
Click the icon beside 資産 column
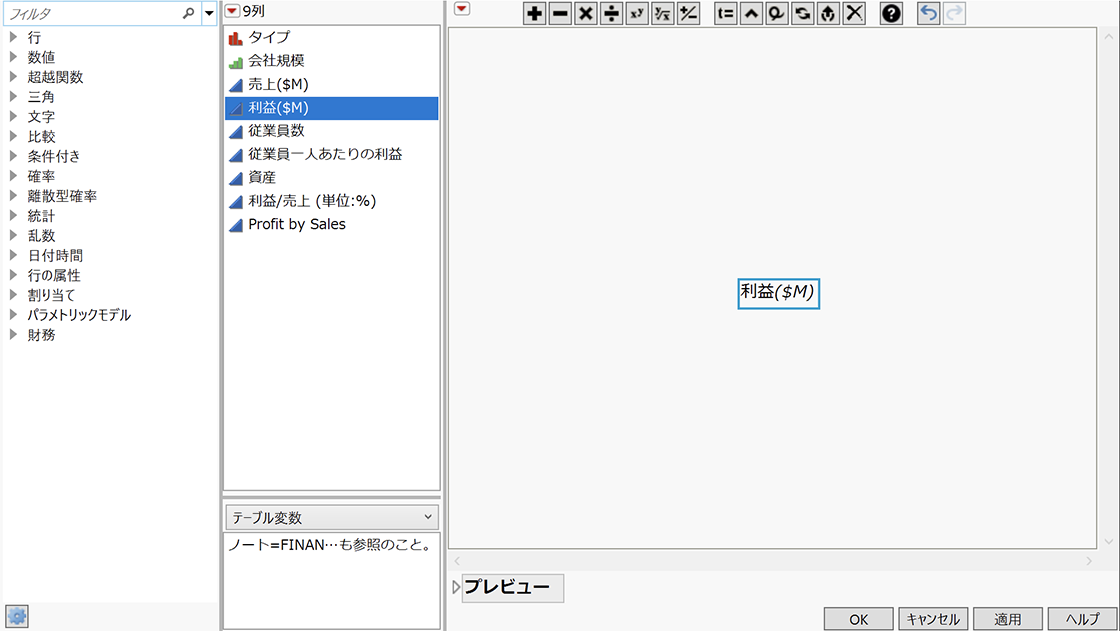pyautogui.click(x=236, y=178)
